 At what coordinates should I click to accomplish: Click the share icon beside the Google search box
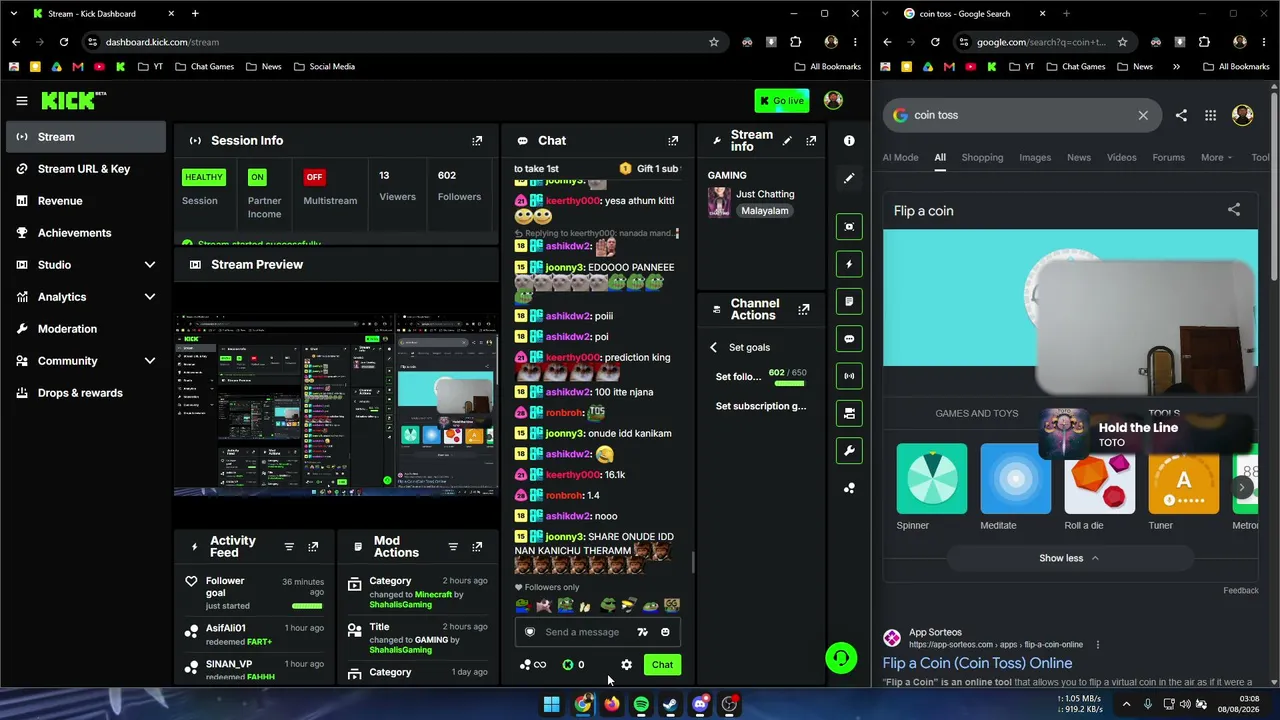[x=1181, y=115]
